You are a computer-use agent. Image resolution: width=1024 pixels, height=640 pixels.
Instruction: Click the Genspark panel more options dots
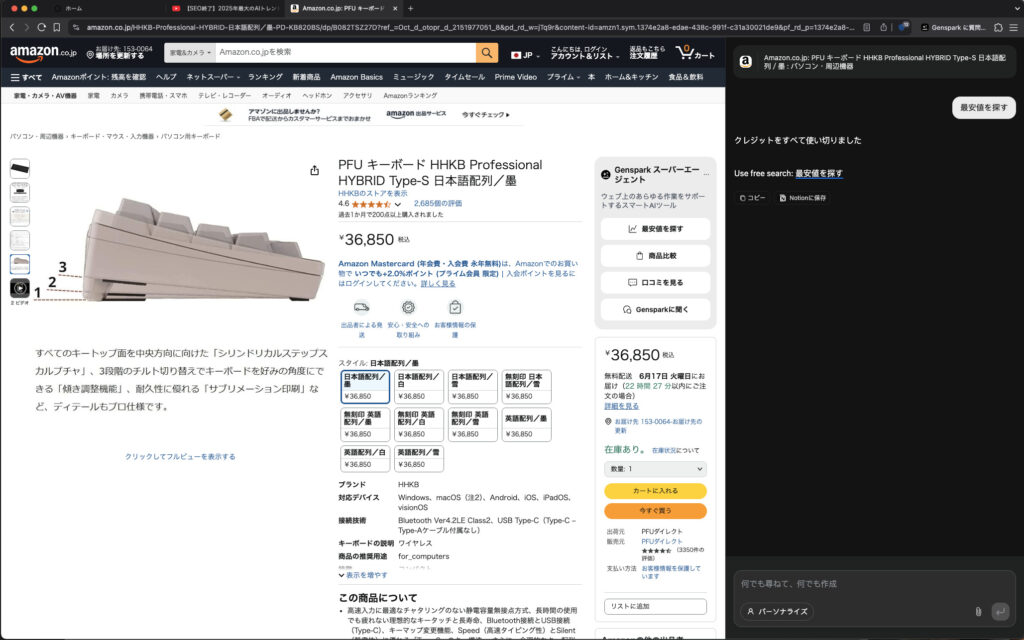(706, 174)
